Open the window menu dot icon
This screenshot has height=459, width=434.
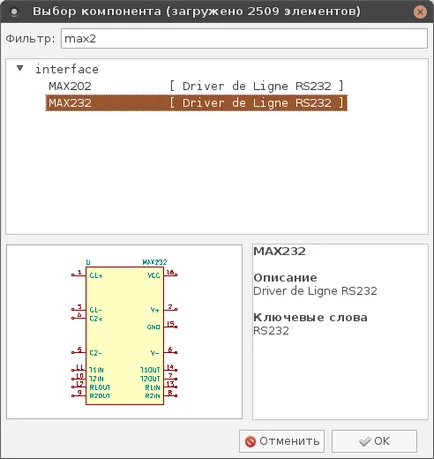14,12
